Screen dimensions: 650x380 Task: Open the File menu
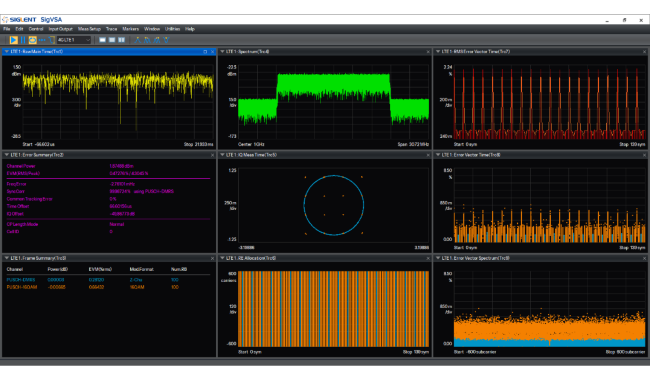(7, 29)
